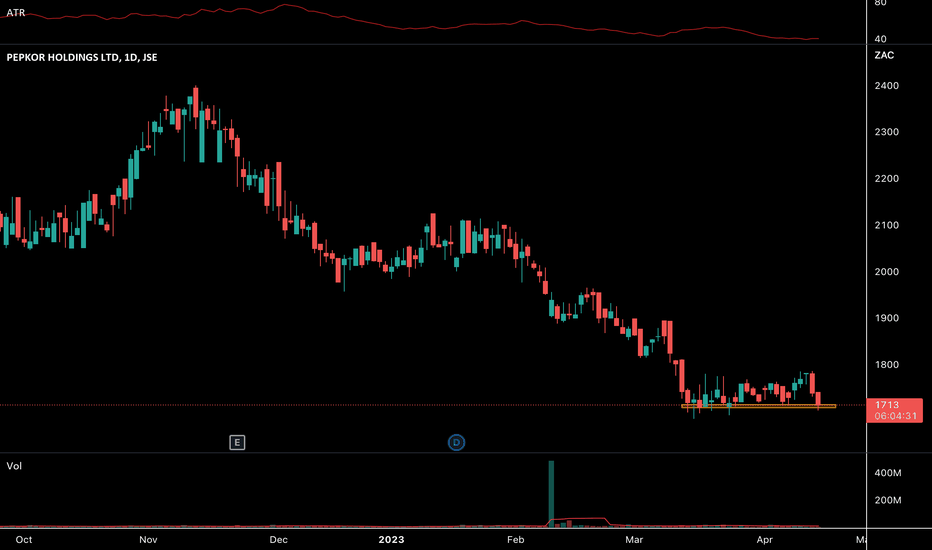Viewport: 932px width, 550px height.
Task: Click the 2000 price axis label
Action: [886, 272]
